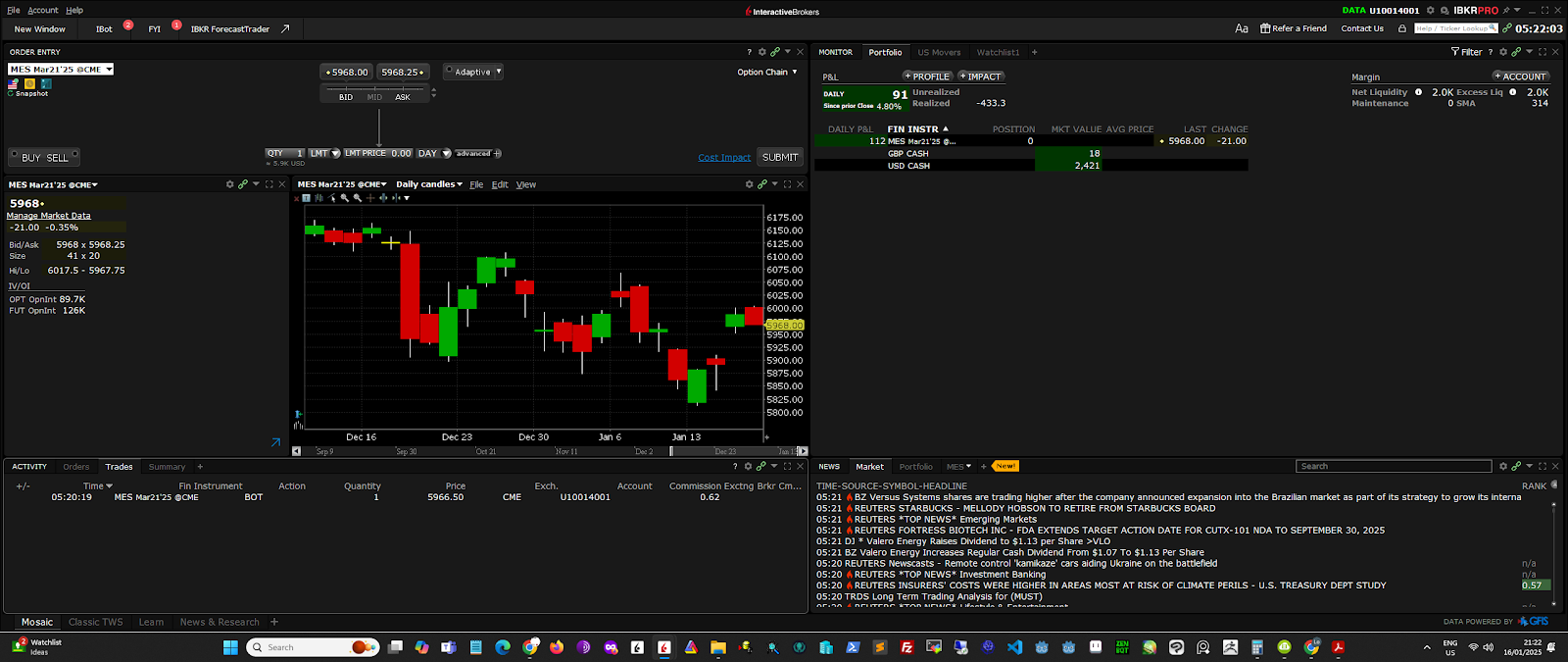Click Order Entry panel link chain icon
The image size is (1568, 662).
775,52
